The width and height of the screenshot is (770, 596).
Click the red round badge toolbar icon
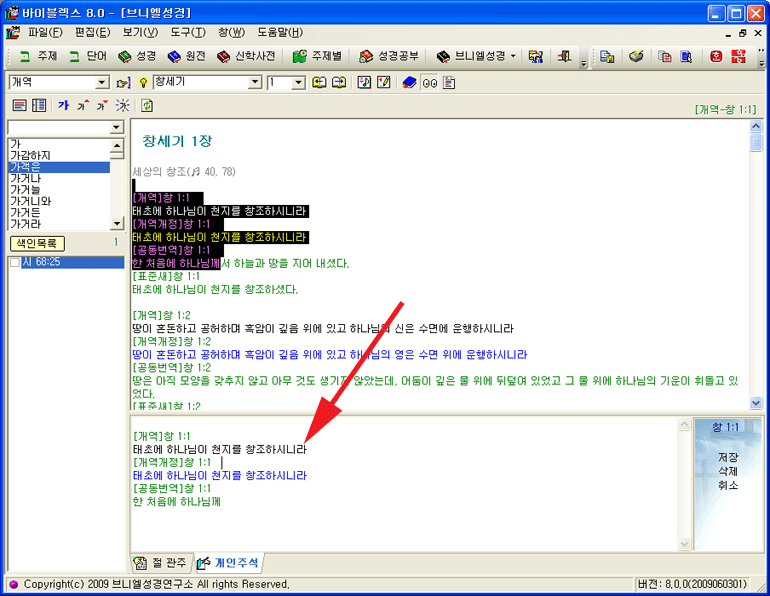tap(716, 56)
